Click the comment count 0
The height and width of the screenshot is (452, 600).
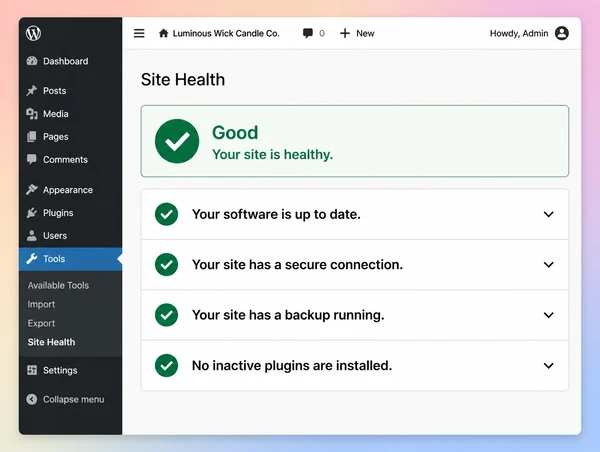(x=322, y=33)
